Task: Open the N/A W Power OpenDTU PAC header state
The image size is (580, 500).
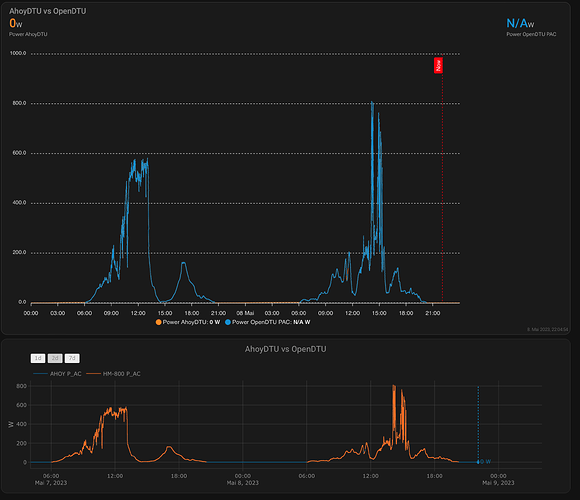Action: pos(520,24)
